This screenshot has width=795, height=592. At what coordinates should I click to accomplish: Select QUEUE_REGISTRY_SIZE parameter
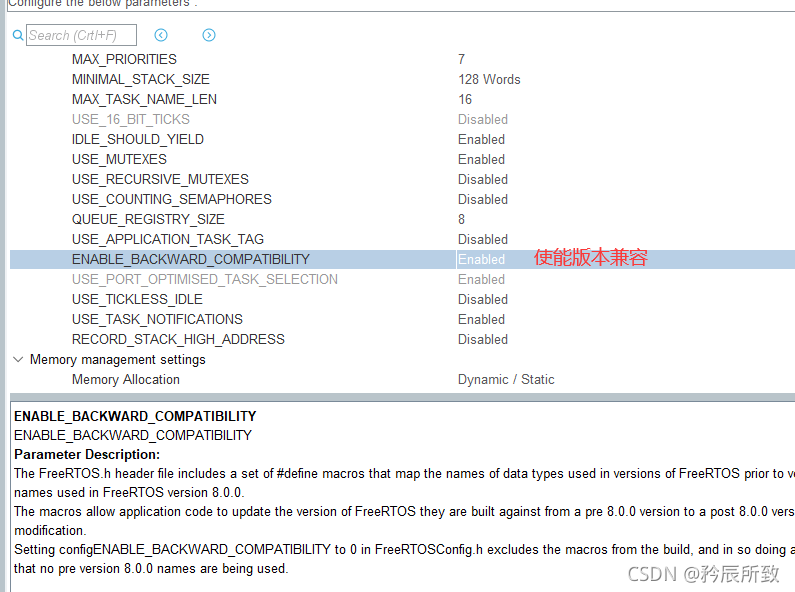[x=148, y=219]
